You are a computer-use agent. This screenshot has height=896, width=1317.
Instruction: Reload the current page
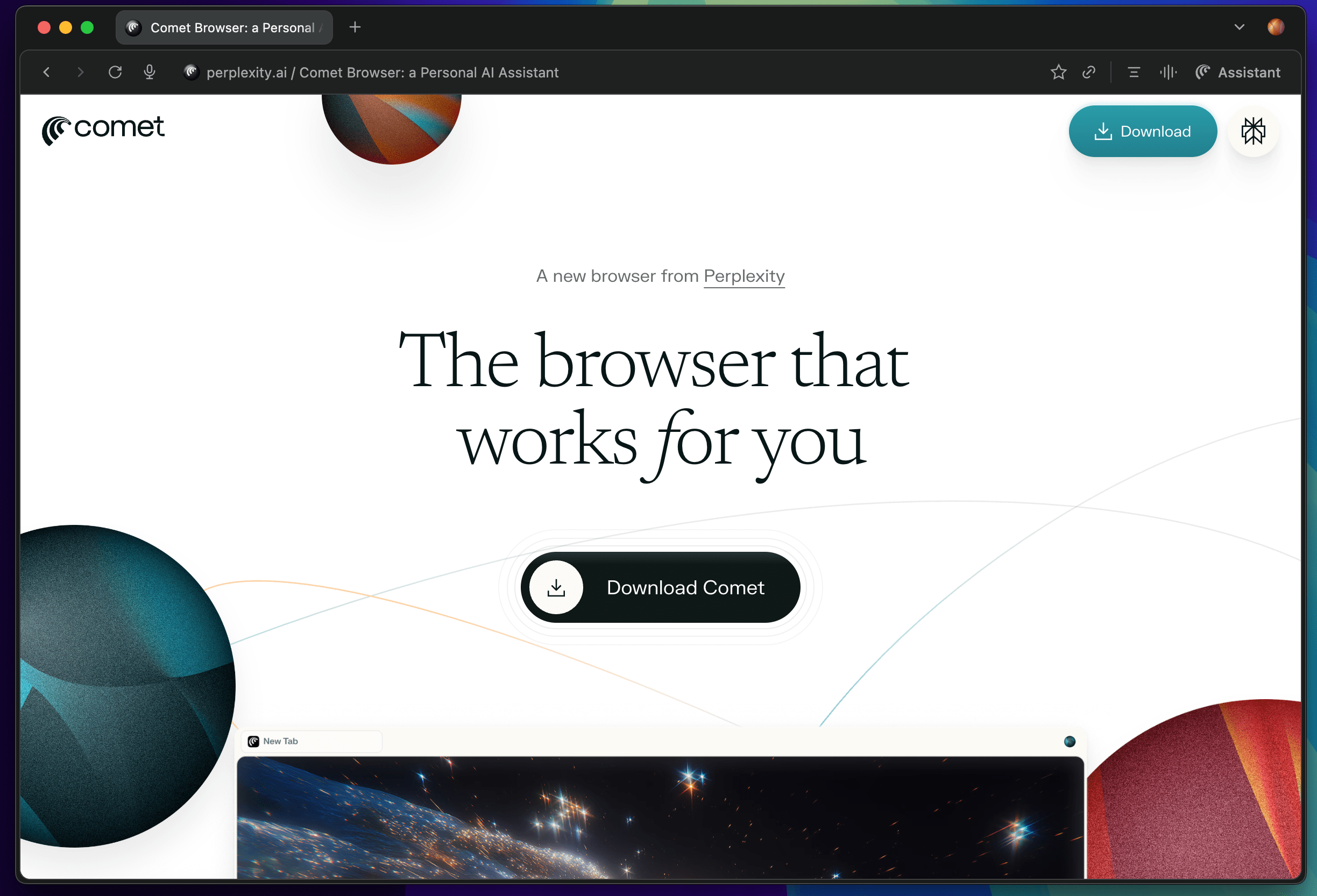(115, 72)
